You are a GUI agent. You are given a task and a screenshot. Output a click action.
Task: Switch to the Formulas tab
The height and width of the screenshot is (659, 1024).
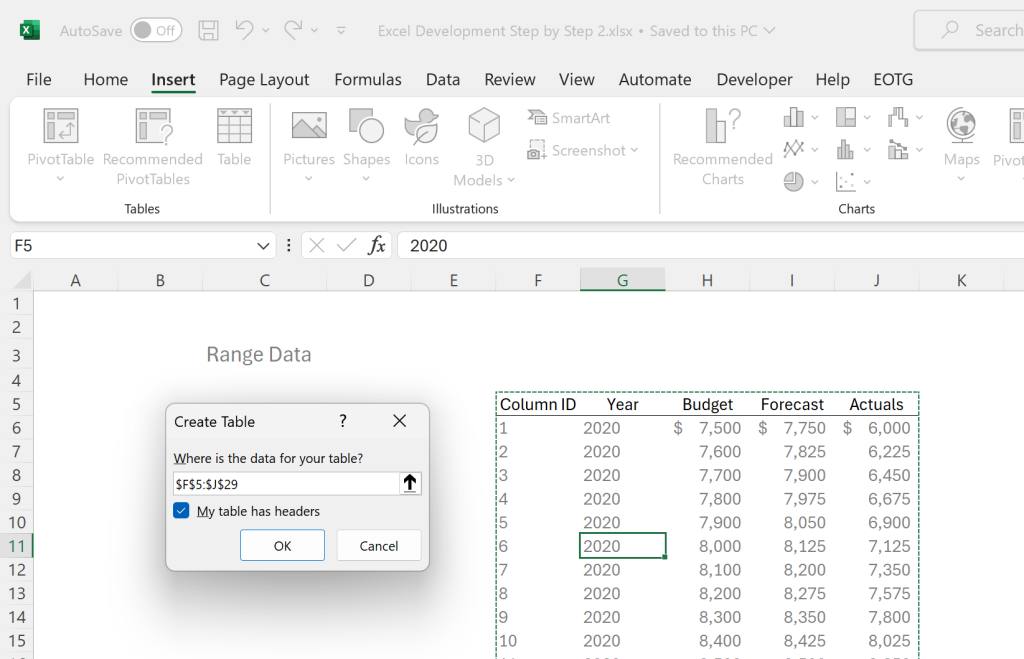coord(368,80)
